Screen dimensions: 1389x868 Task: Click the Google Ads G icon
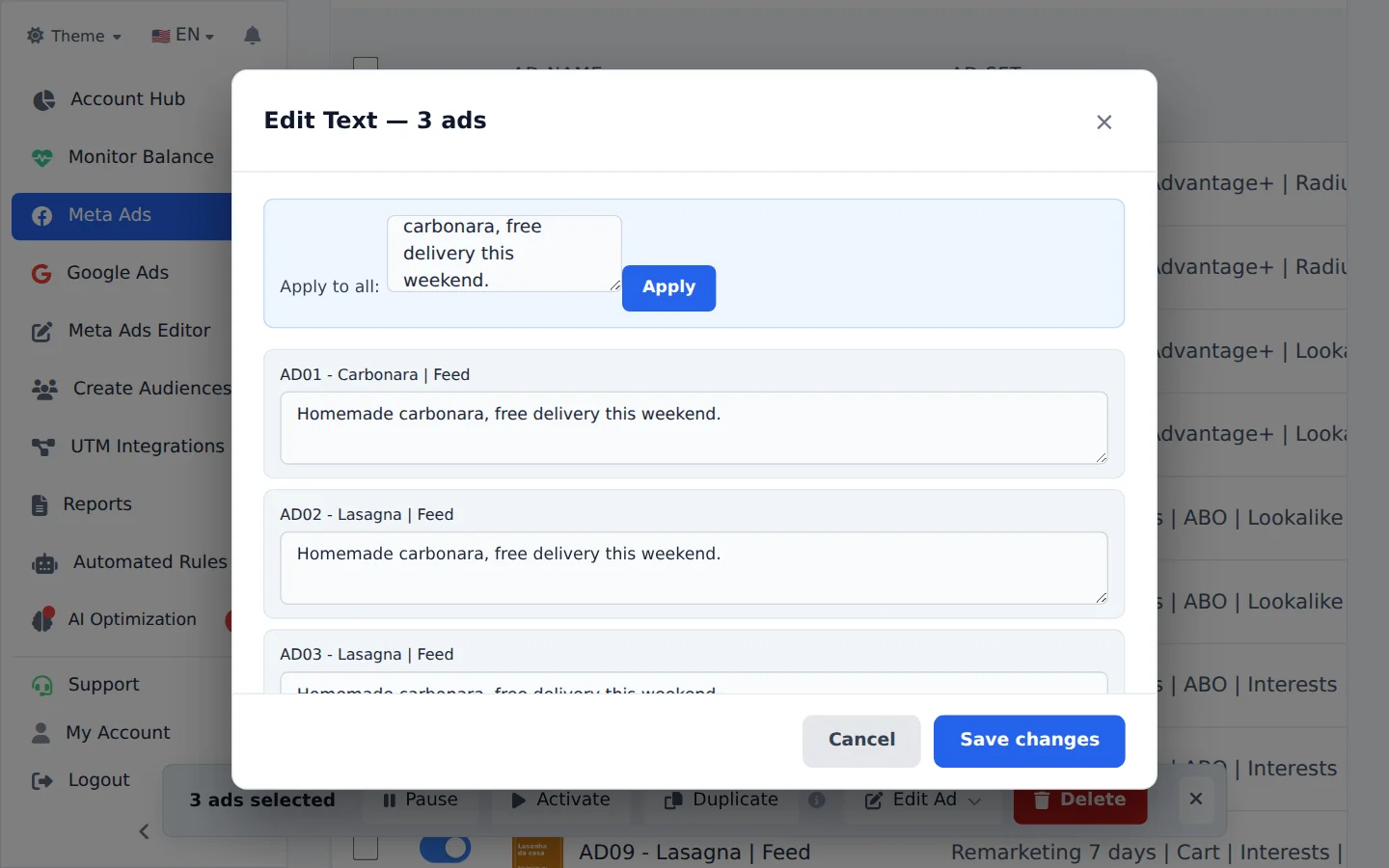click(41, 274)
